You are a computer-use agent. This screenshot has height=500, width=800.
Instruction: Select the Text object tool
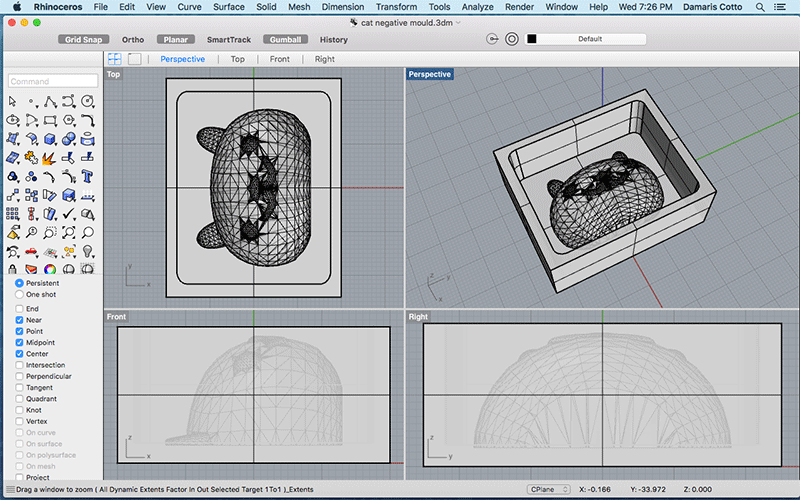pyautogui.click(x=88, y=177)
